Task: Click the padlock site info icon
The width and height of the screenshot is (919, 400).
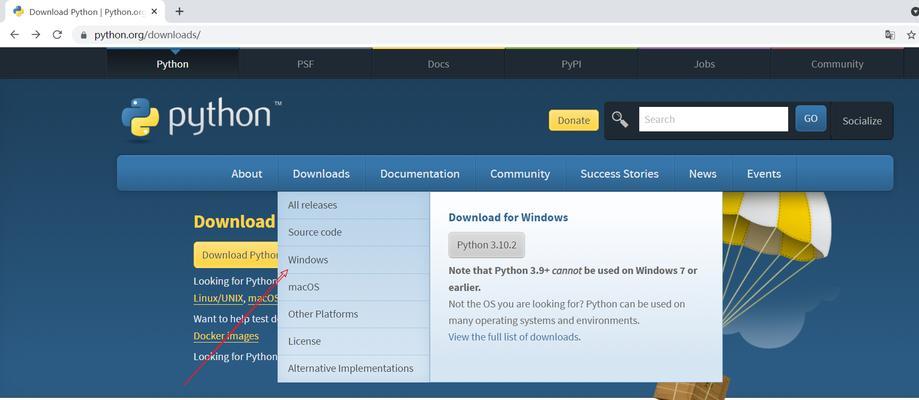Action: [84, 35]
